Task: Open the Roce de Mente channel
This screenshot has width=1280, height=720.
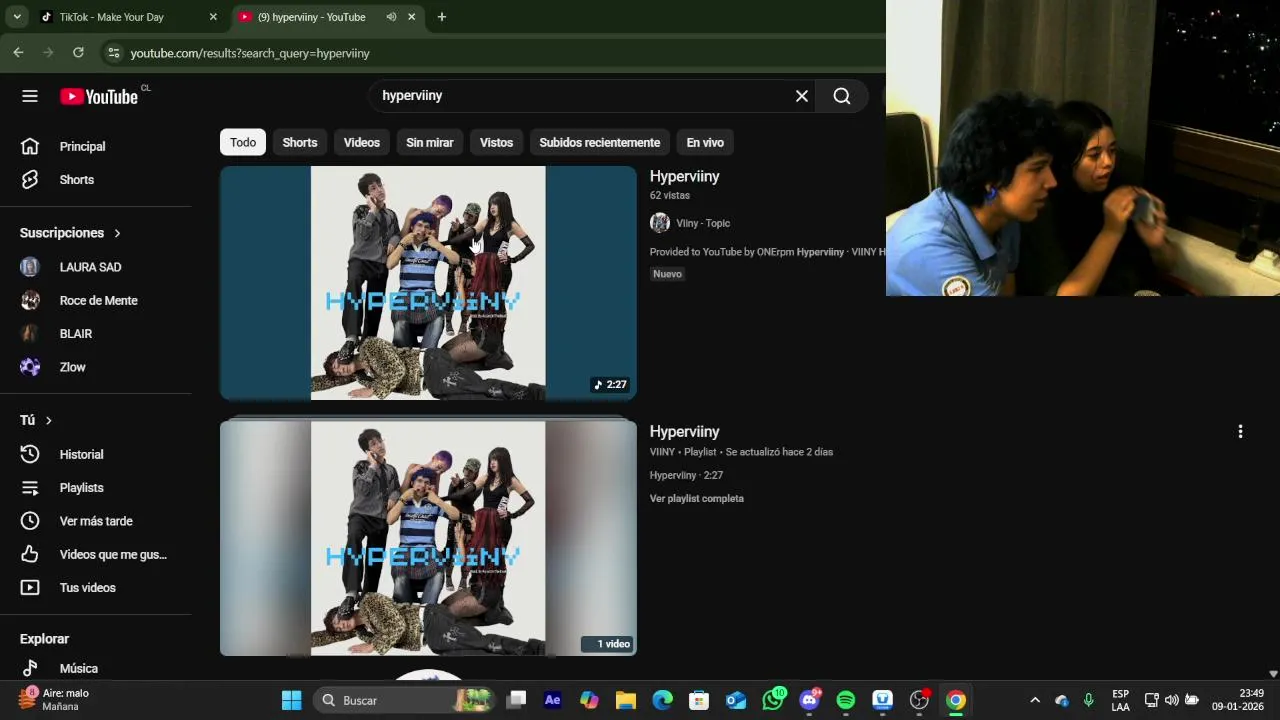Action: tap(96, 300)
